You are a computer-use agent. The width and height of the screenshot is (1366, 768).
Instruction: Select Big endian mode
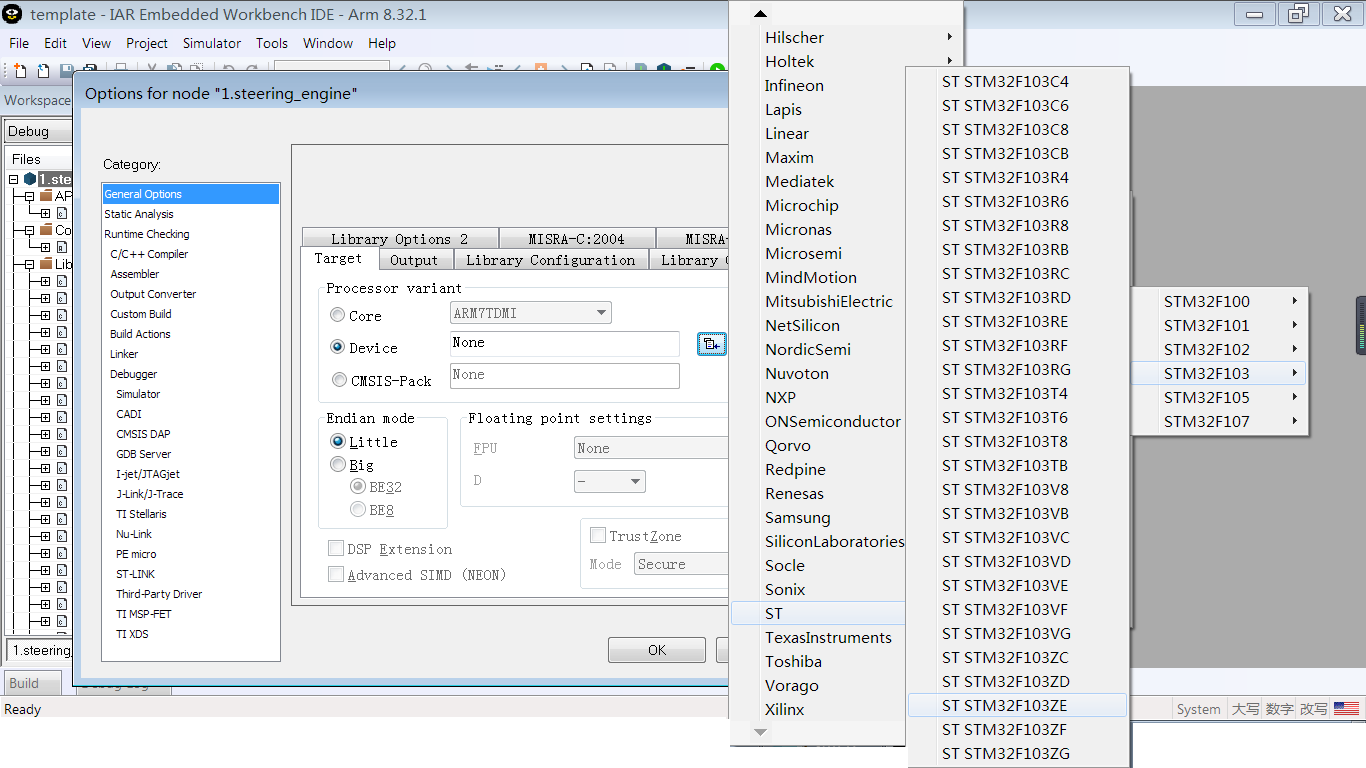pos(337,464)
